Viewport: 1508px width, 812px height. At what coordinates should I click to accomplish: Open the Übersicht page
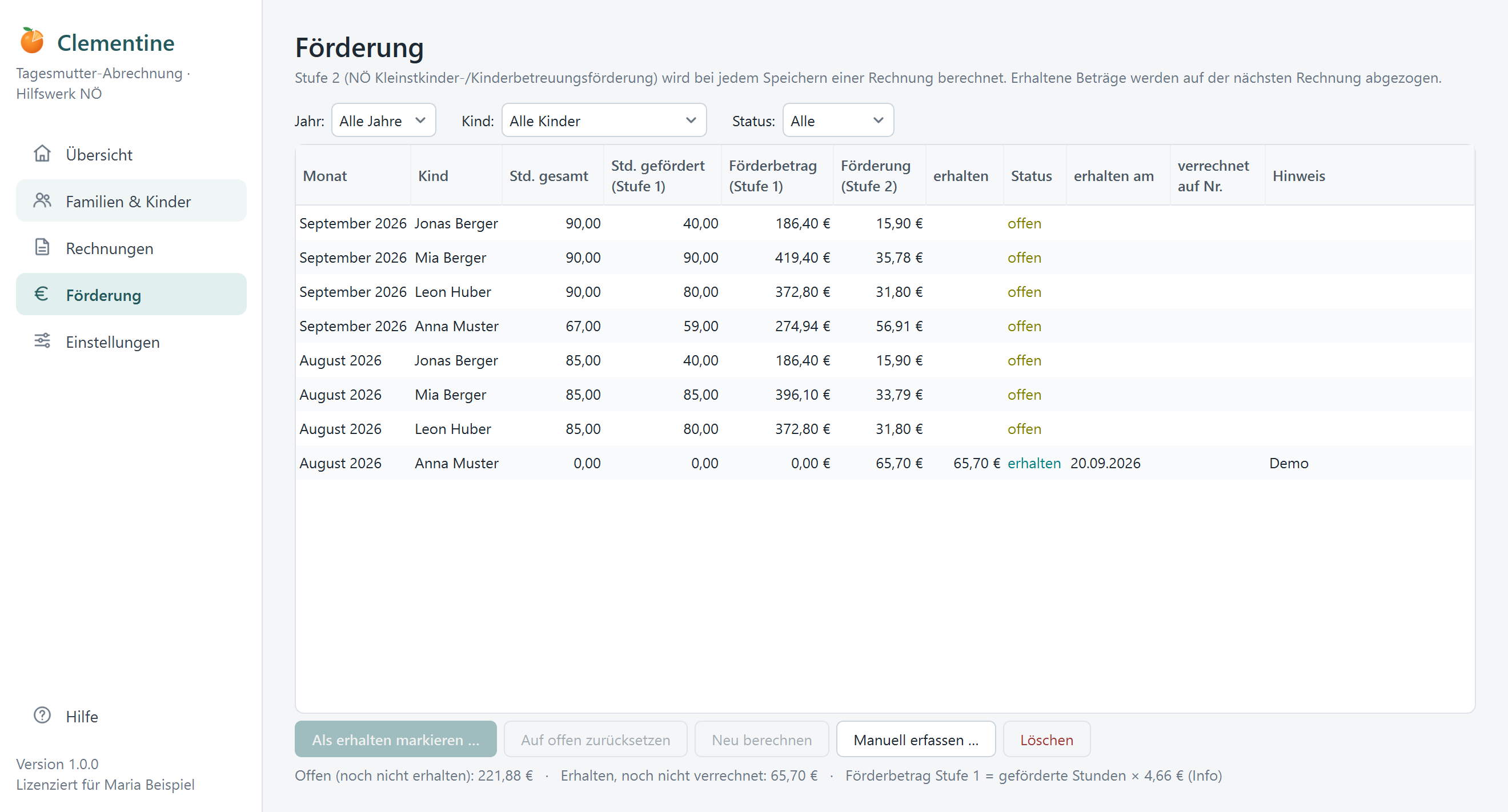131,154
